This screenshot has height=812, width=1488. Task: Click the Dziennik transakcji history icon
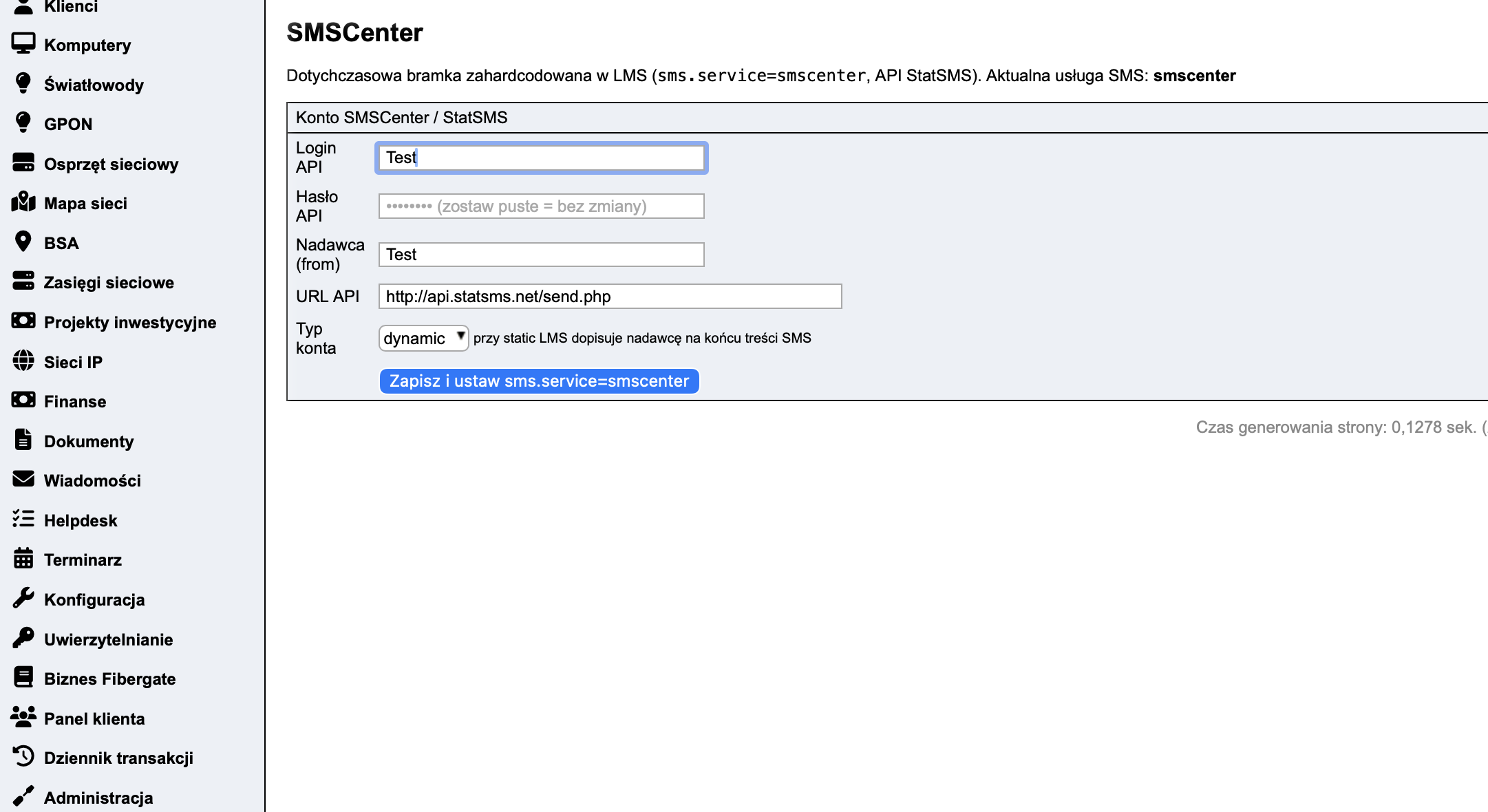[23, 756]
